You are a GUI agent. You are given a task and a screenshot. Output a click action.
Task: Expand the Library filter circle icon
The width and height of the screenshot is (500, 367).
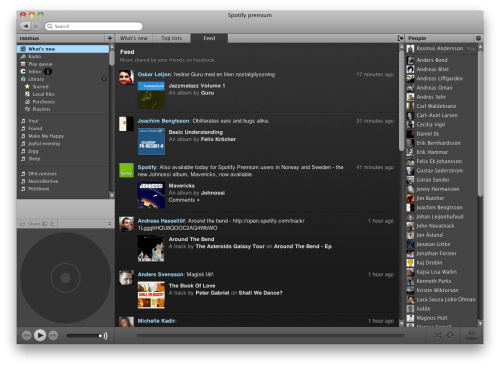coord(104,79)
